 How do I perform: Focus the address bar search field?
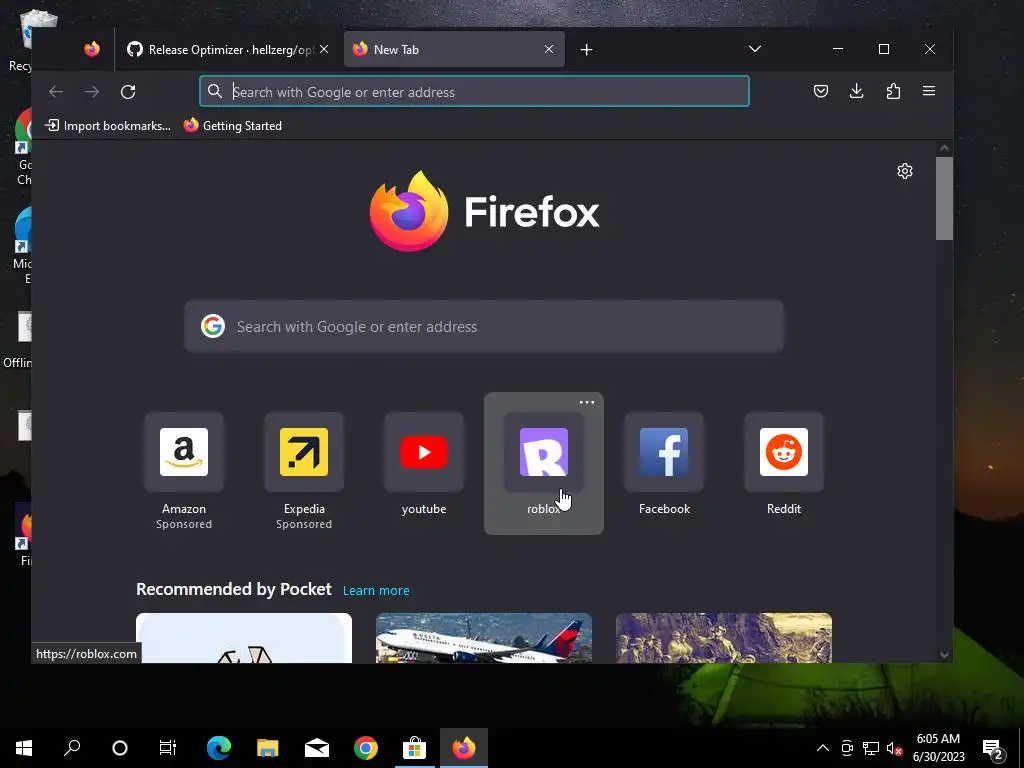click(x=474, y=91)
